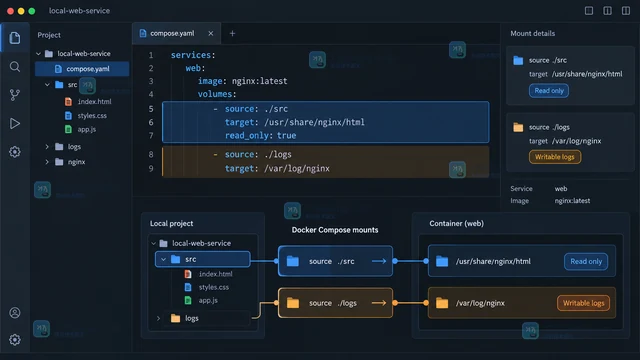
Task: Click index.html icon in Local project tree
Action: point(188,274)
